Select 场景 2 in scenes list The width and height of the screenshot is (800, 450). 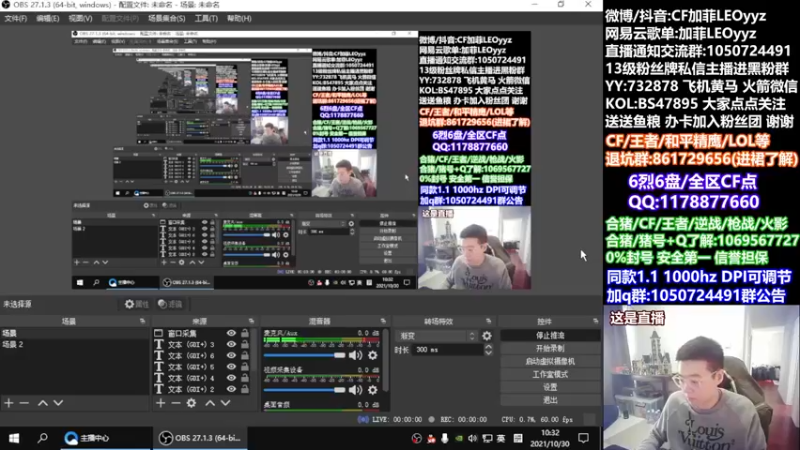(74, 344)
